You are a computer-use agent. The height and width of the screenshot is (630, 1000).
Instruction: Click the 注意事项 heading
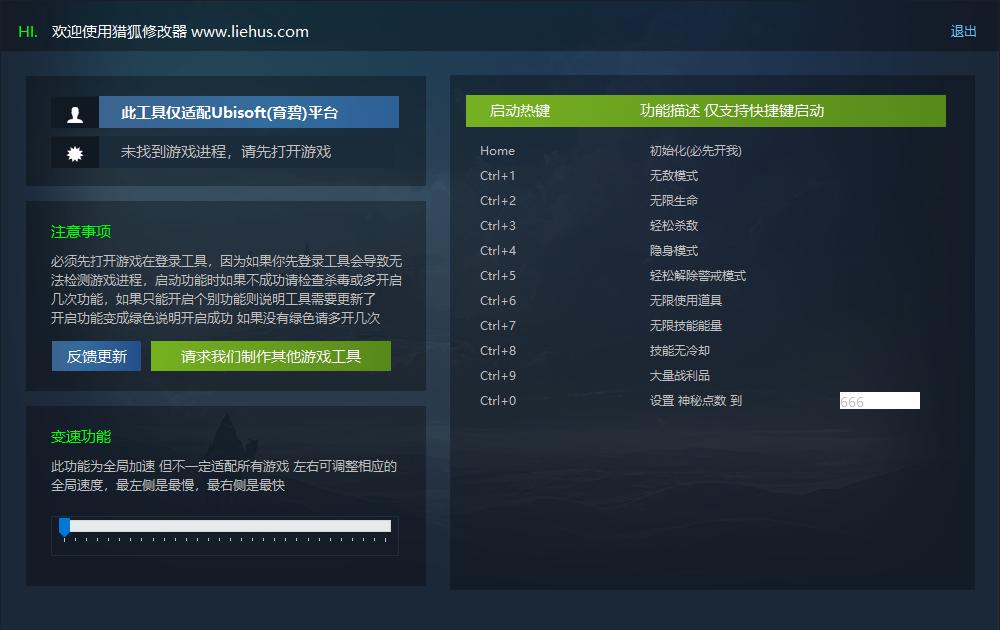click(x=81, y=231)
